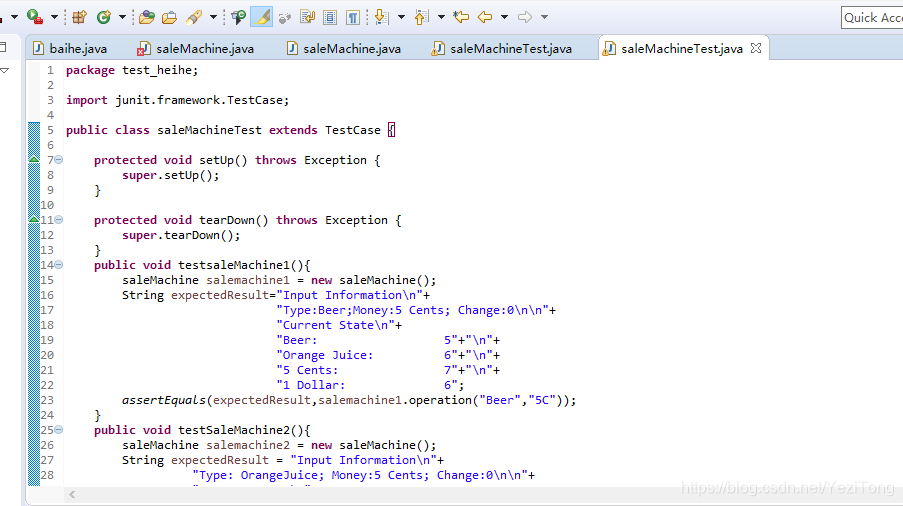Toggle Block Selection mode
This screenshot has height=506, width=903.
[330, 17]
